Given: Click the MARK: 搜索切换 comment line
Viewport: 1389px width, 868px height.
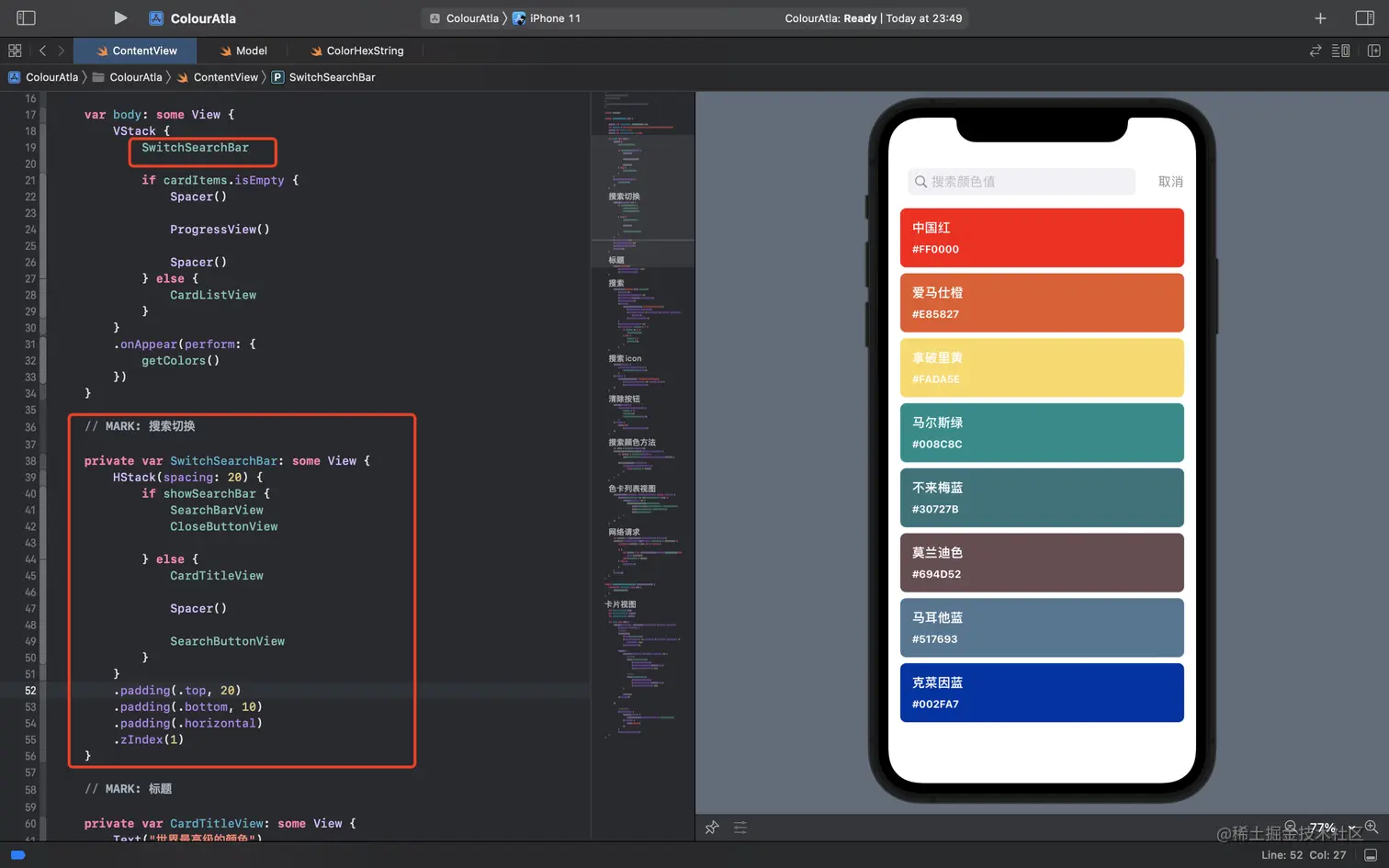Looking at the screenshot, I should (140, 426).
